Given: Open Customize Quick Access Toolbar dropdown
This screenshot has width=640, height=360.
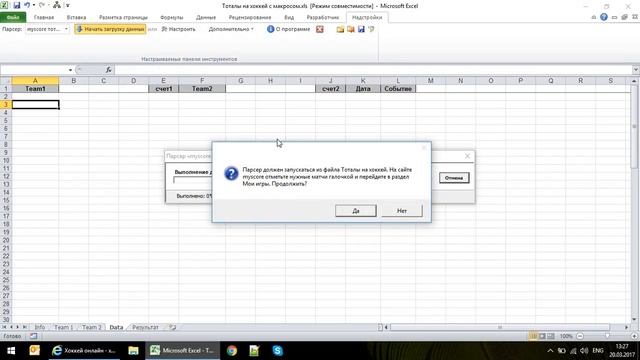Looking at the screenshot, I should [68, 5].
